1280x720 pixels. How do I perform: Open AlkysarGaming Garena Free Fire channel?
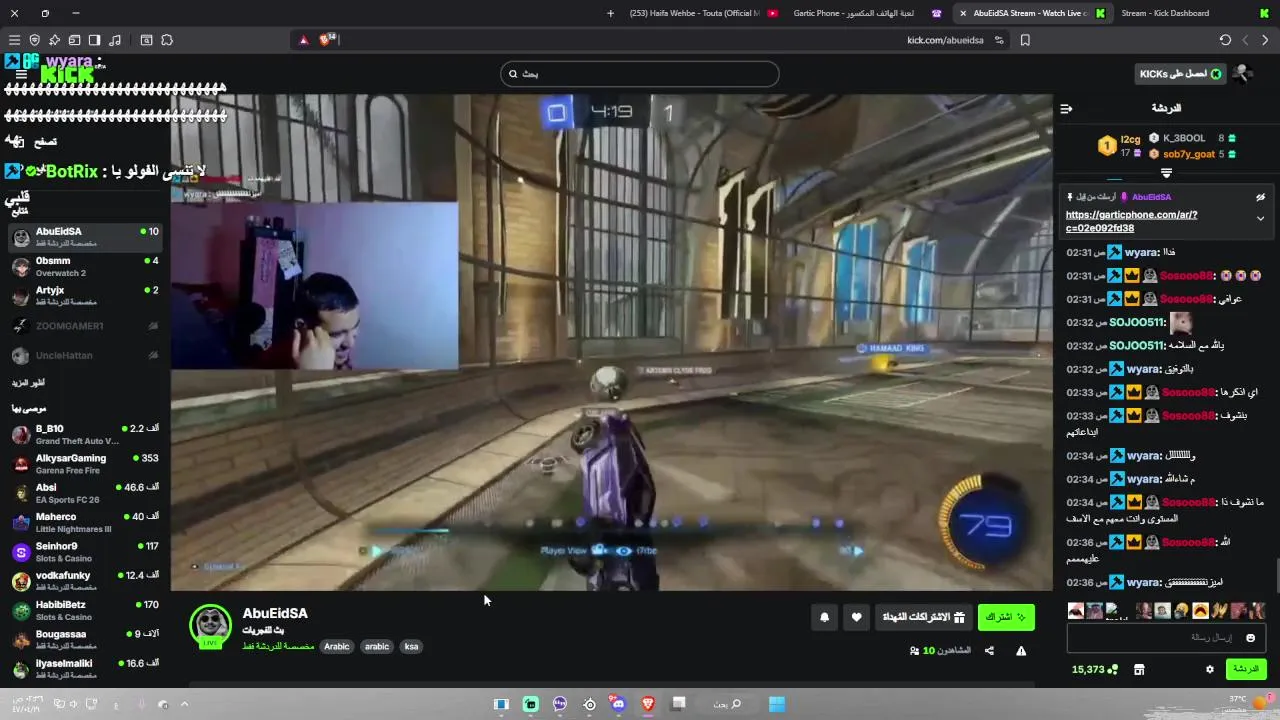click(84, 464)
